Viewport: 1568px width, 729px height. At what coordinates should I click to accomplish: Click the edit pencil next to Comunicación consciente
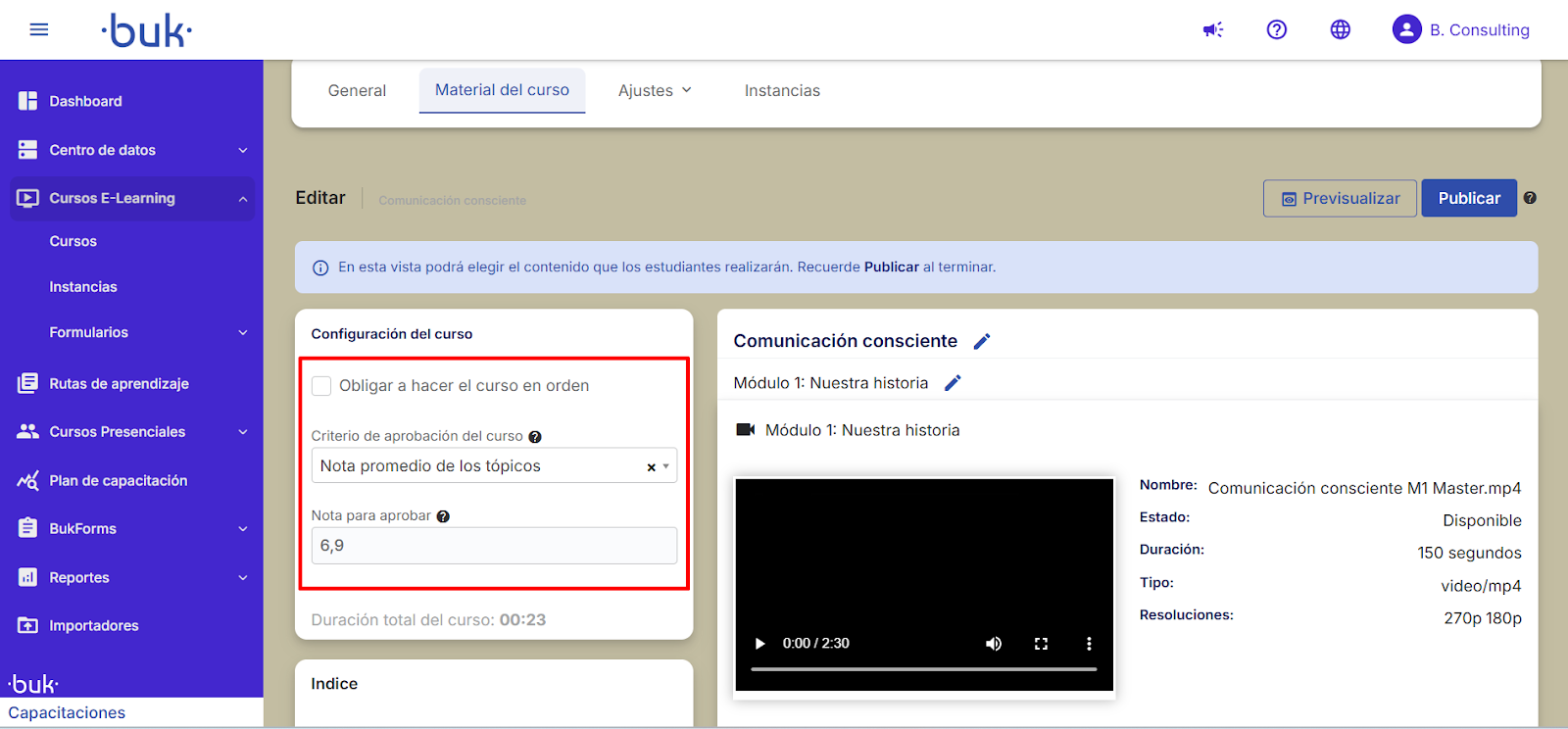982,341
